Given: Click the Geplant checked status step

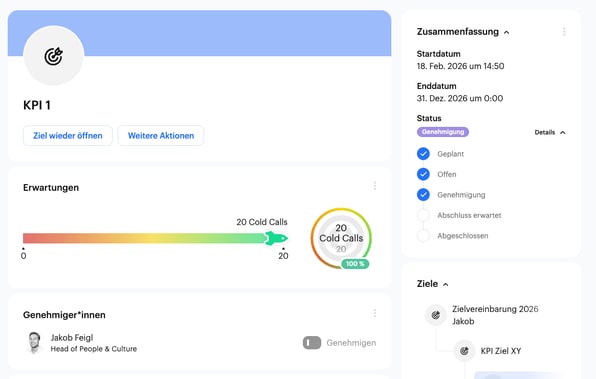Looking at the screenshot, I should click(423, 154).
